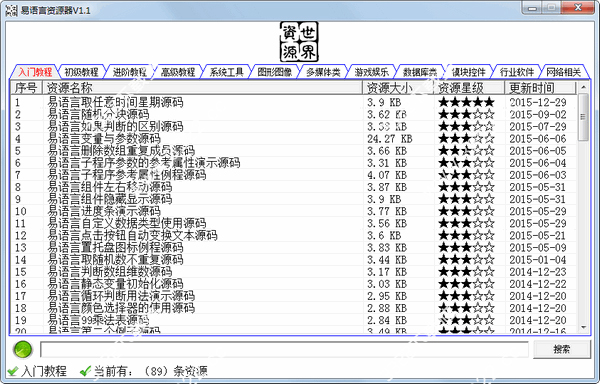Click green checkmark beside 入门教程 status
This screenshot has width=600, height=384.
pos(13,371)
